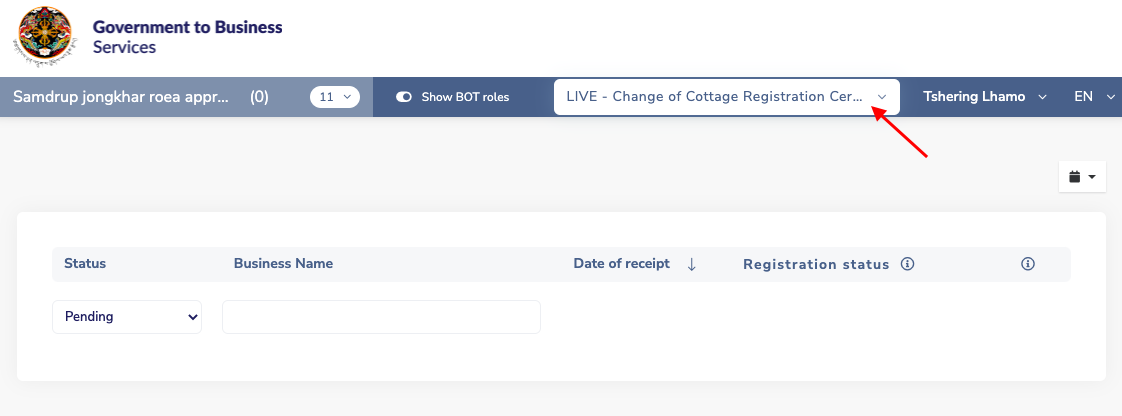This screenshot has height=416, width=1122.
Task: Click Government to Business Services title
Action: point(187,37)
